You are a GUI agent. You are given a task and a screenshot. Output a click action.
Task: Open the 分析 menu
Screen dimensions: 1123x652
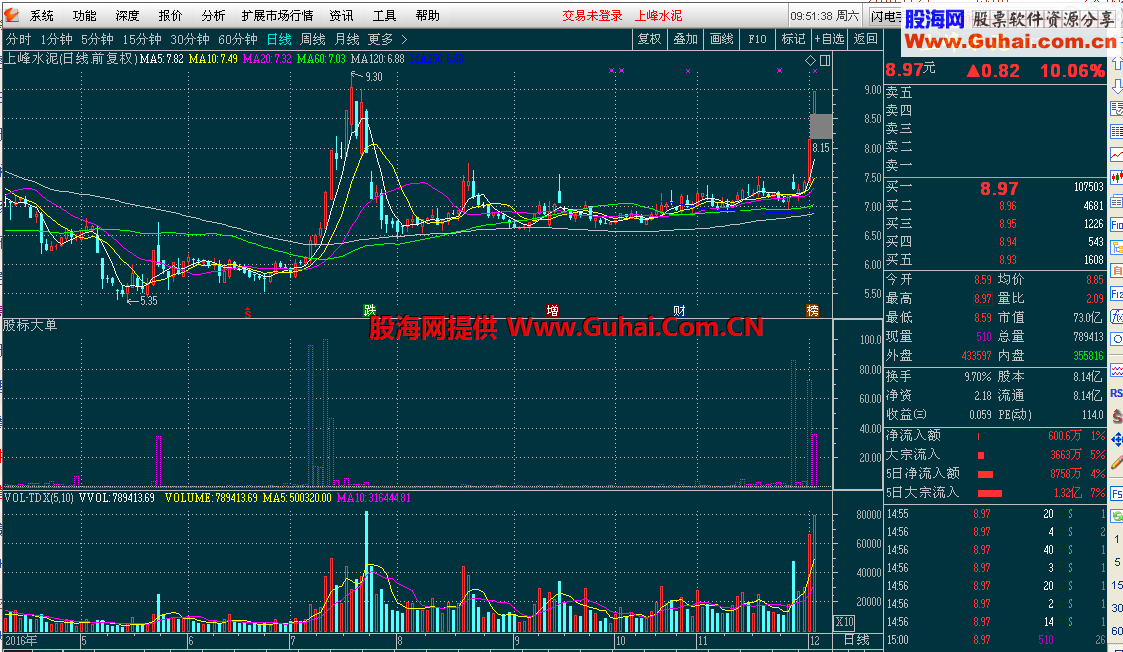click(x=213, y=15)
